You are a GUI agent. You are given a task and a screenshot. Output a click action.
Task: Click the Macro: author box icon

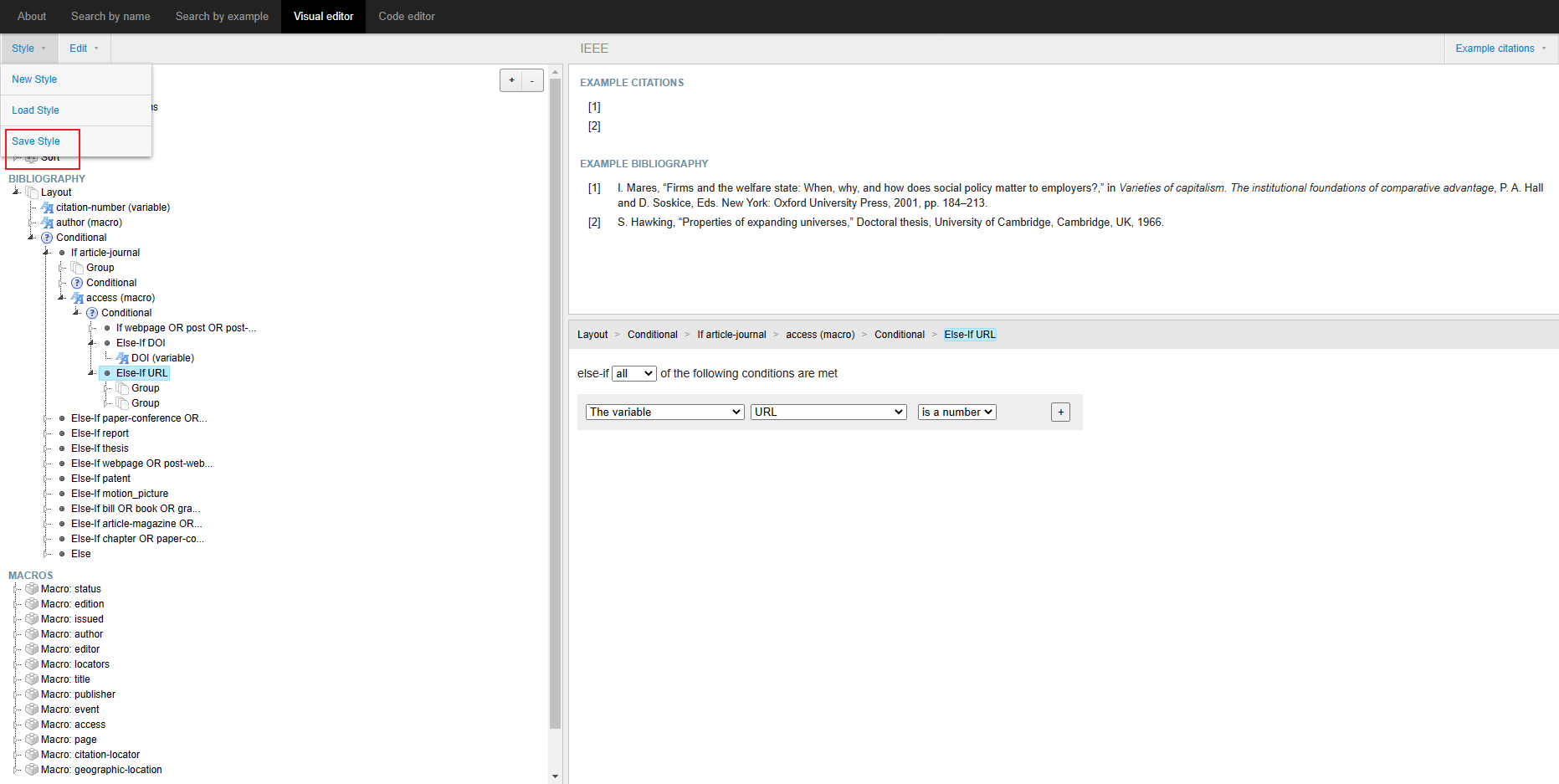click(x=32, y=634)
